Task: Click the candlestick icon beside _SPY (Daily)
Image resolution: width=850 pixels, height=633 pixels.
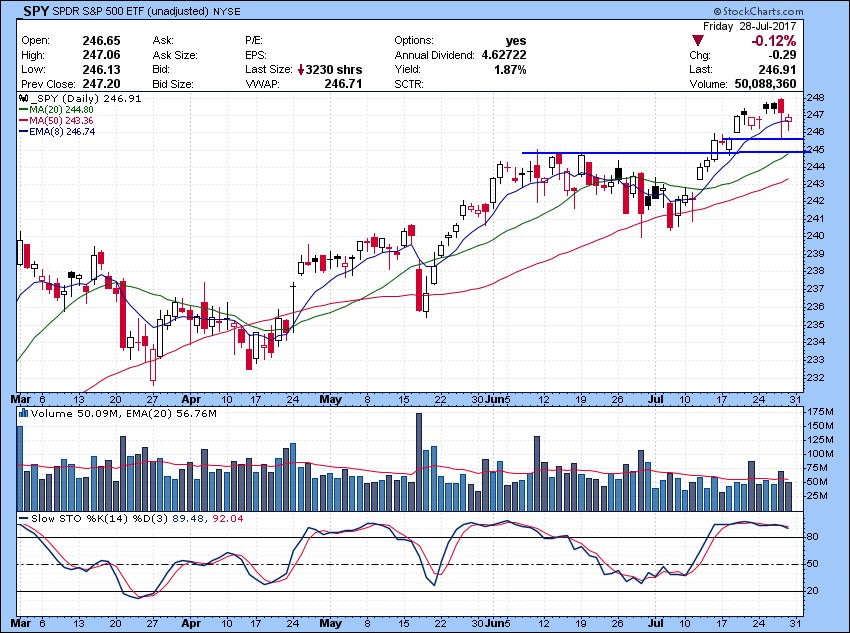Action: click(23, 99)
